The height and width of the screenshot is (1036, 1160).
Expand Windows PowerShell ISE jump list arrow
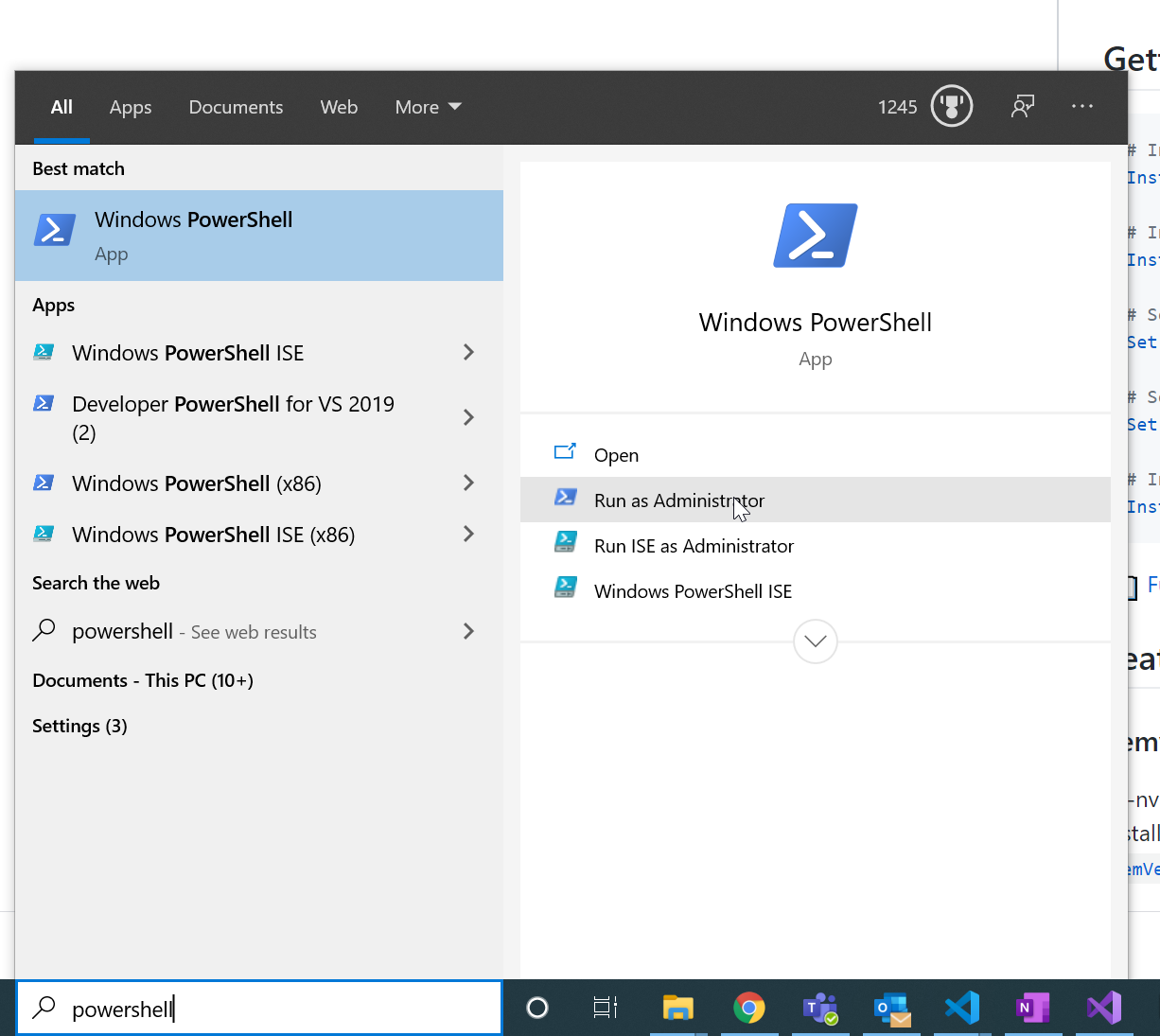[x=468, y=352]
